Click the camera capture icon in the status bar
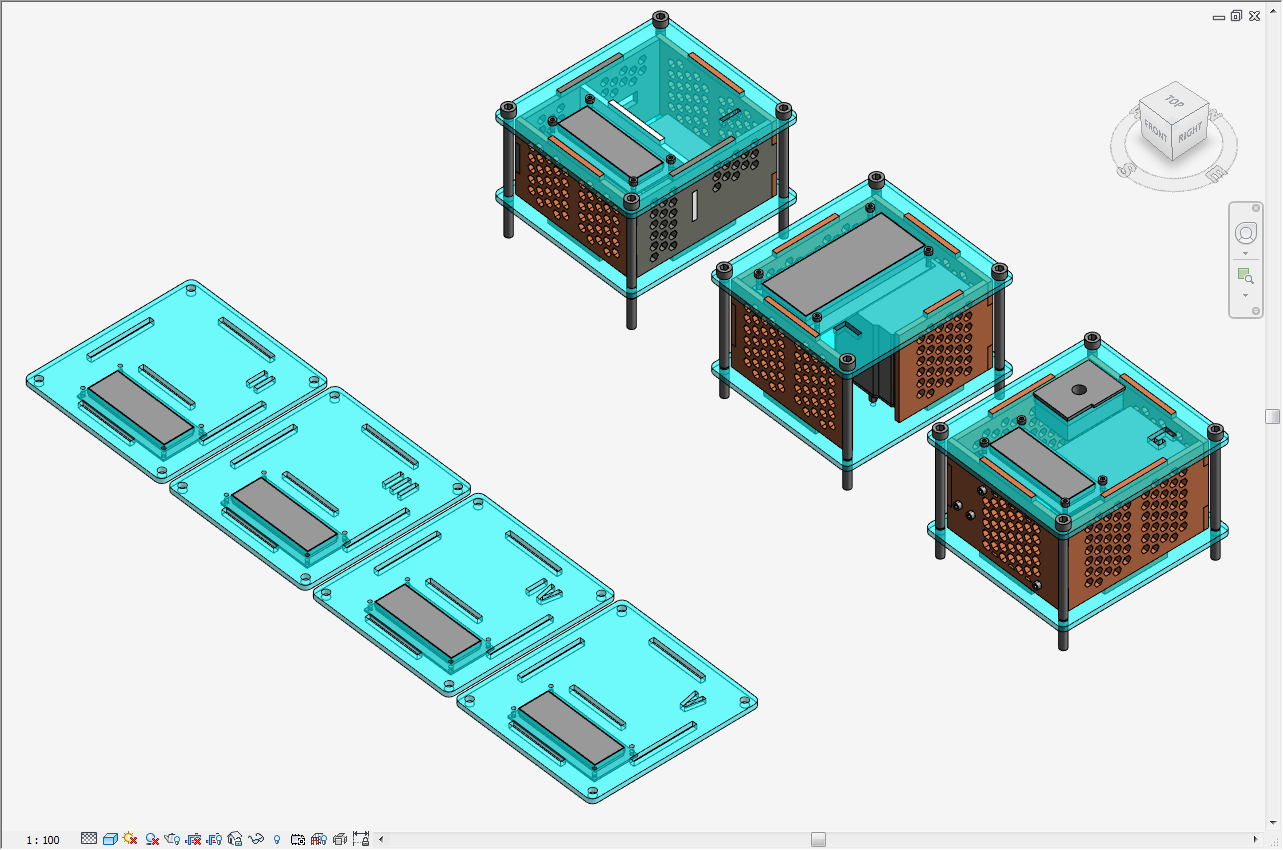The image size is (1283, 850). (298, 839)
